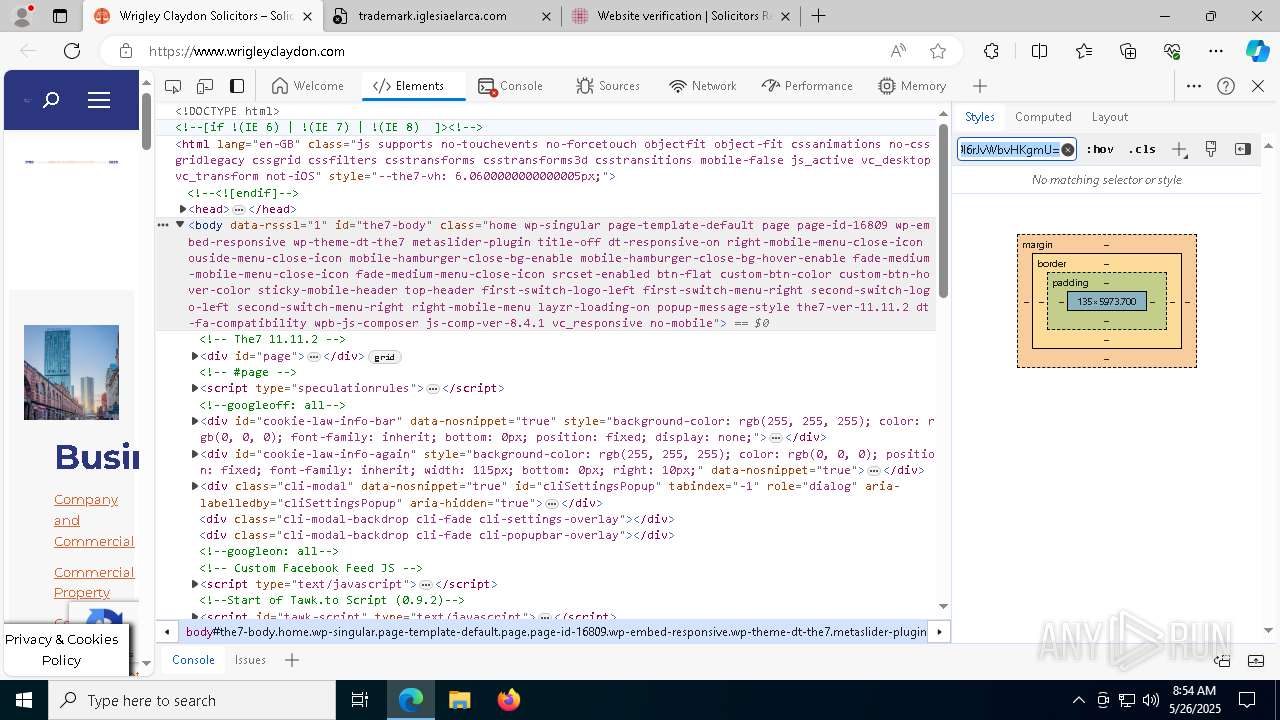The height and width of the screenshot is (720, 1280).
Task: Switch to the Computed styles tab
Action: [1043, 117]
